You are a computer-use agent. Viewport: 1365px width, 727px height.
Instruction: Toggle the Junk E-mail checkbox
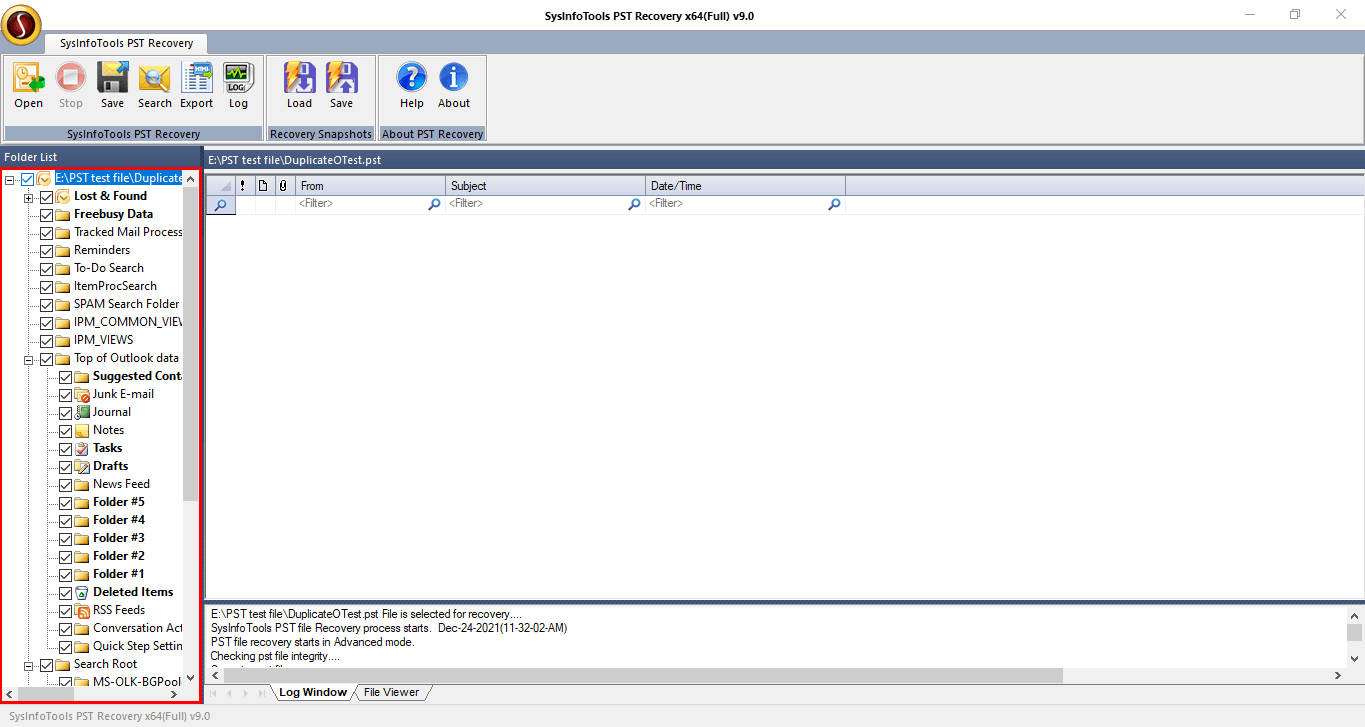pyautogui.click(x=65, y=394)
